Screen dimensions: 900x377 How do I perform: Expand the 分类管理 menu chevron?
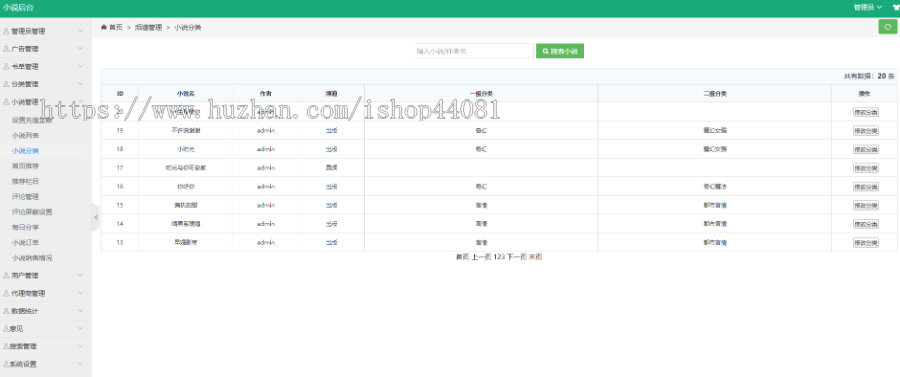pyautogui.click(x=80, y=84)
